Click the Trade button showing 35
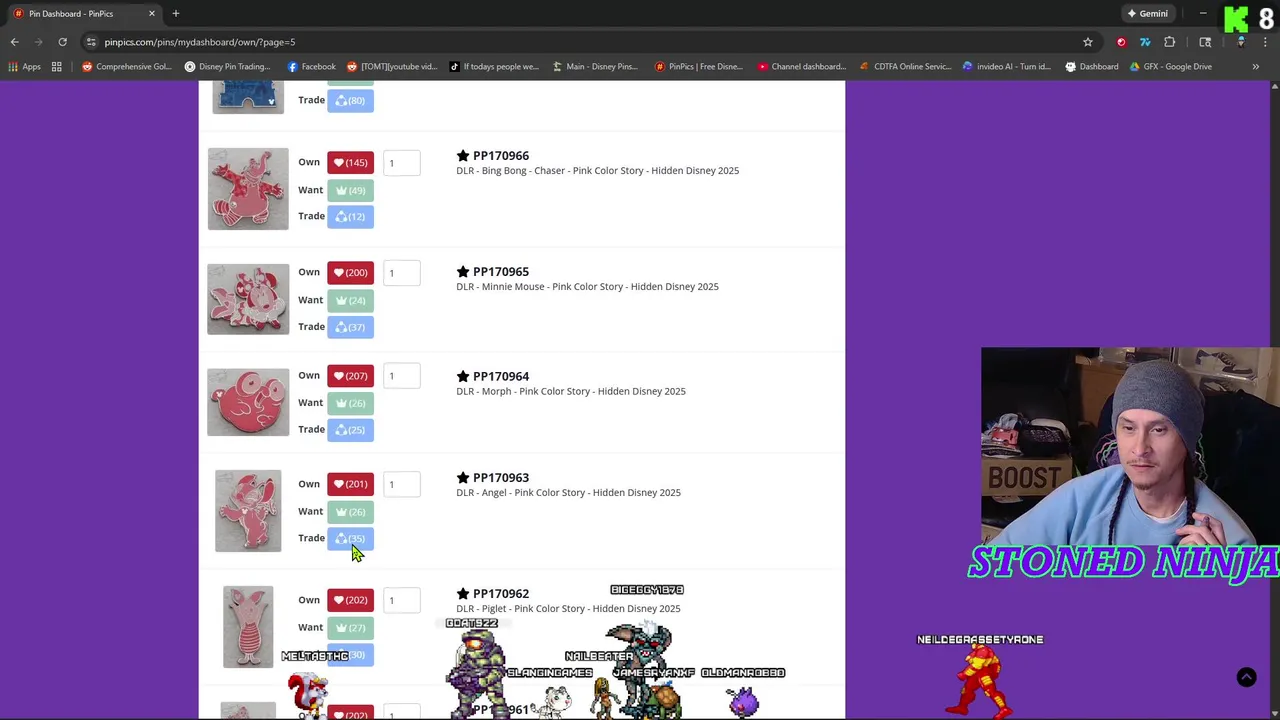 (350, 538)
